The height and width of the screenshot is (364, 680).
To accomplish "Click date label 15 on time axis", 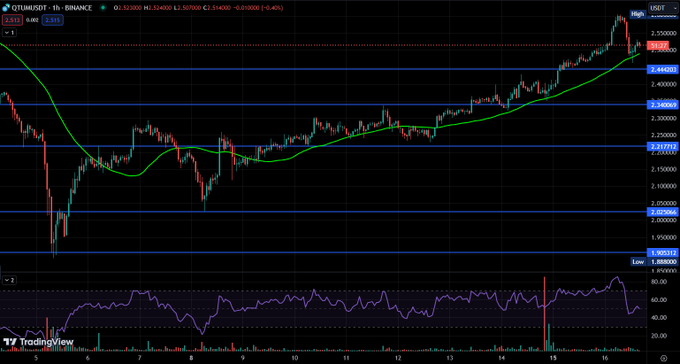I will point(553,358).
